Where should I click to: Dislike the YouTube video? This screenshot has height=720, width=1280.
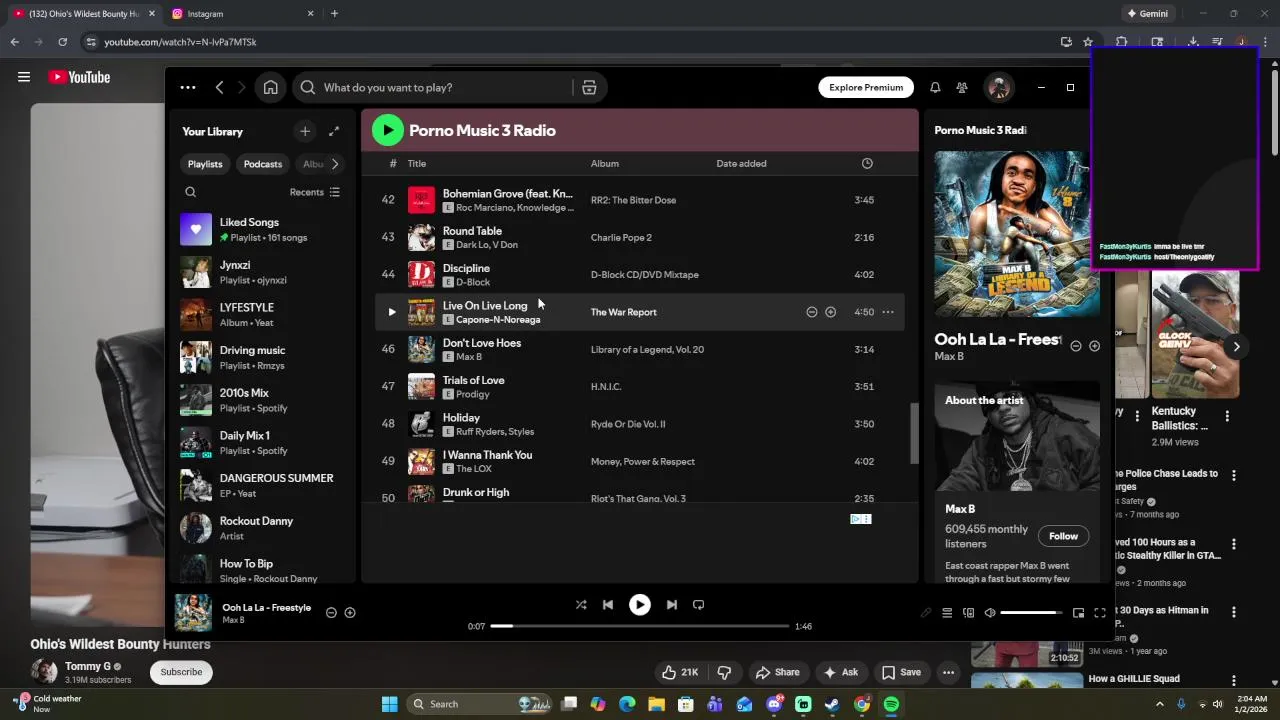tap(725, 672)
